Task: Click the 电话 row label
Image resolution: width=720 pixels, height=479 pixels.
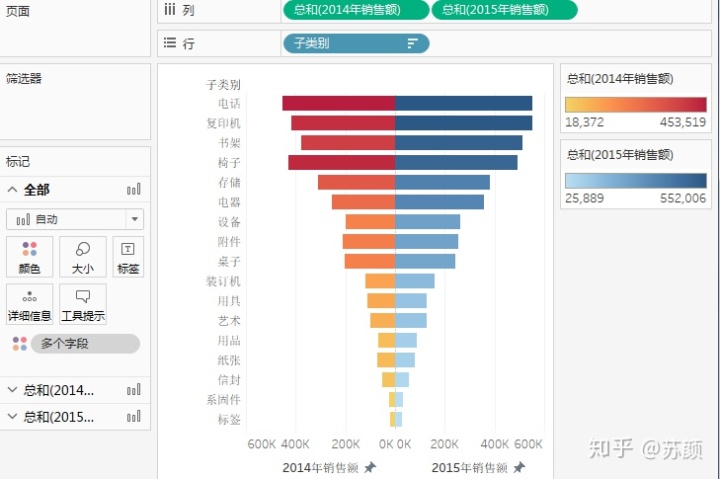Action: click(x=229, y=103)
